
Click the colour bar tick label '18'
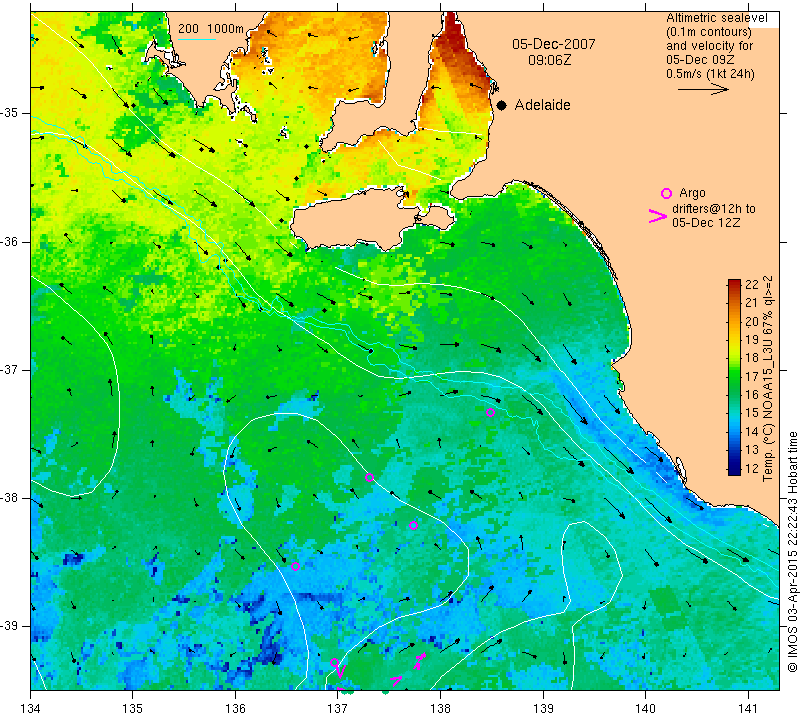752,358
